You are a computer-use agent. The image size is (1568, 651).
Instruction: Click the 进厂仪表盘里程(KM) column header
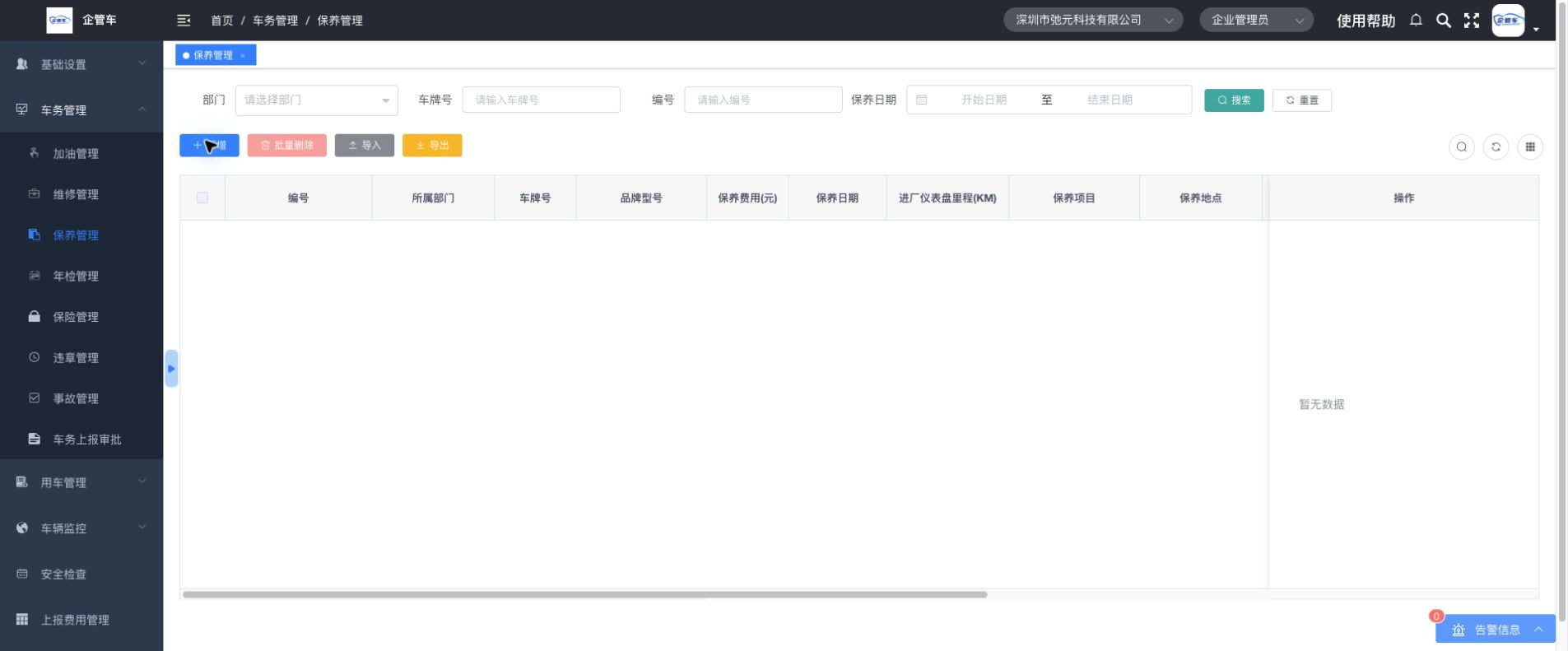coord(947,198)
